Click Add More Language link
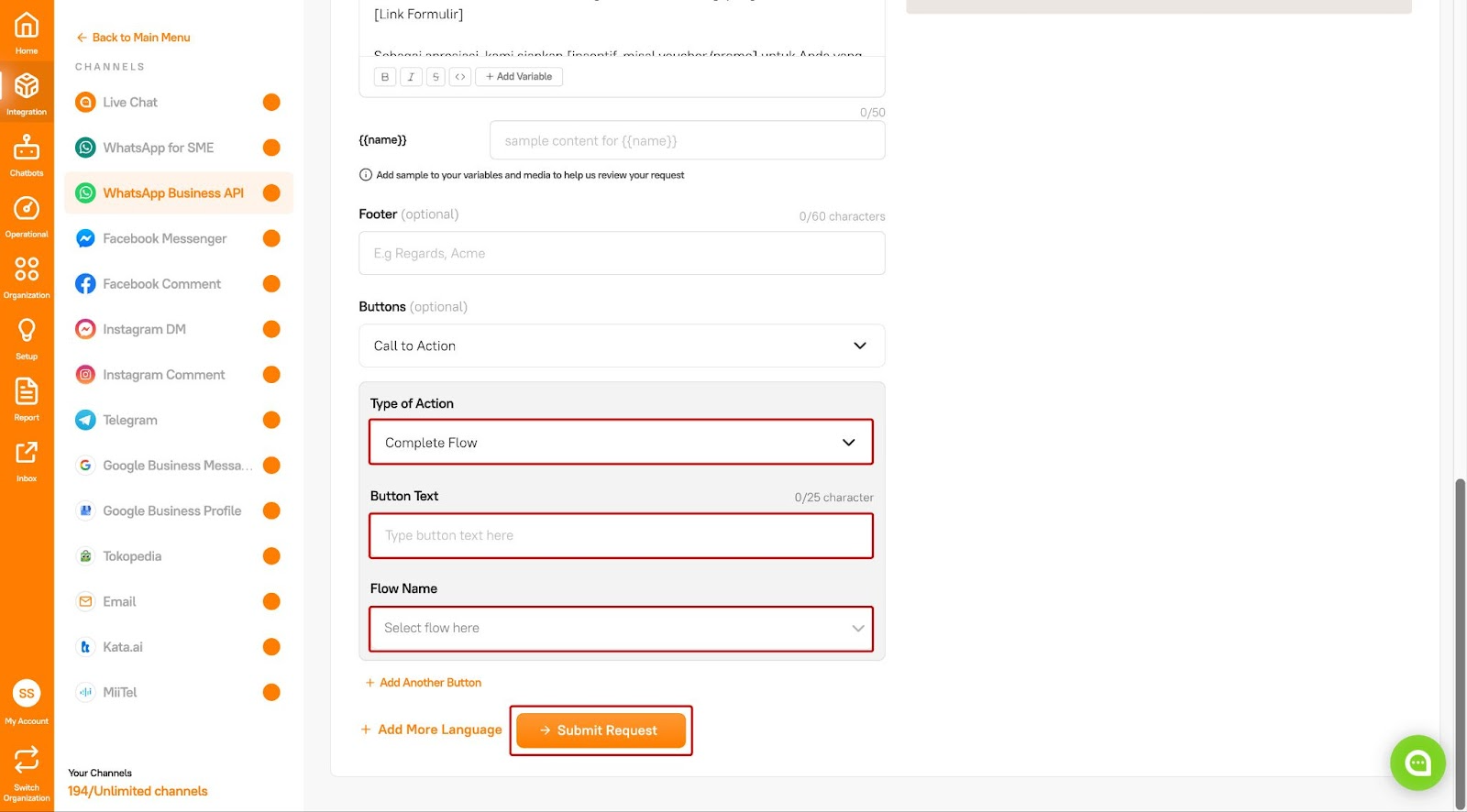The height and width of the screenshot is (812, 1467). [x=431, y=730]
